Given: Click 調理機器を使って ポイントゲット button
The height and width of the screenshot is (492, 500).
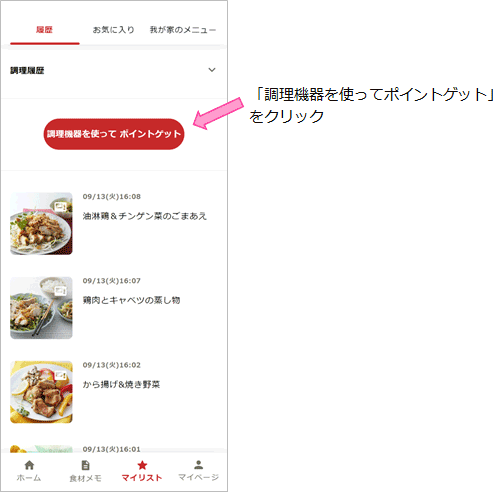Looking at the screenshot, I should [x=114, y=134].
